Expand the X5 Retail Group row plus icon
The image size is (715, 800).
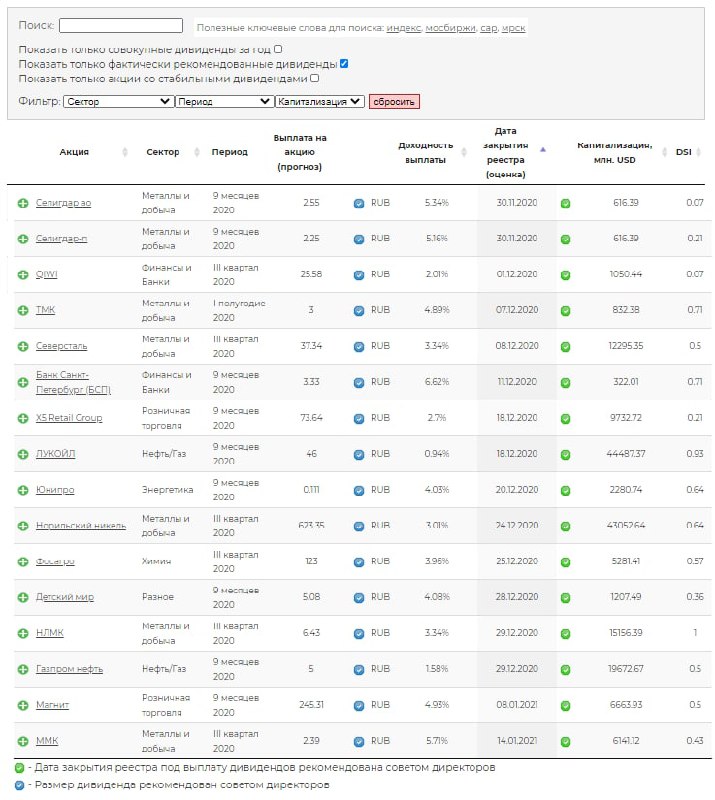[23, 418]
